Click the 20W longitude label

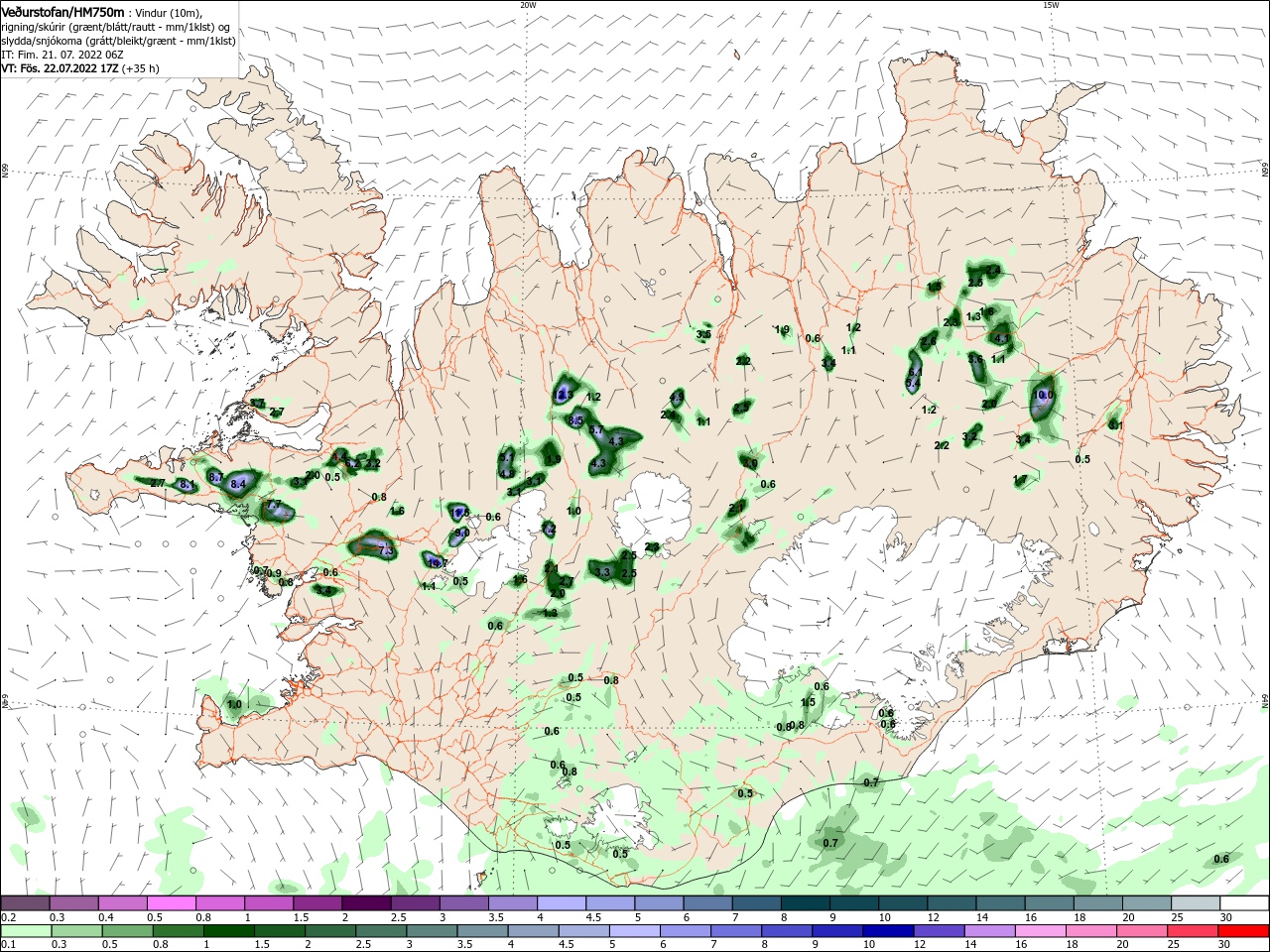tap(528, 5)
